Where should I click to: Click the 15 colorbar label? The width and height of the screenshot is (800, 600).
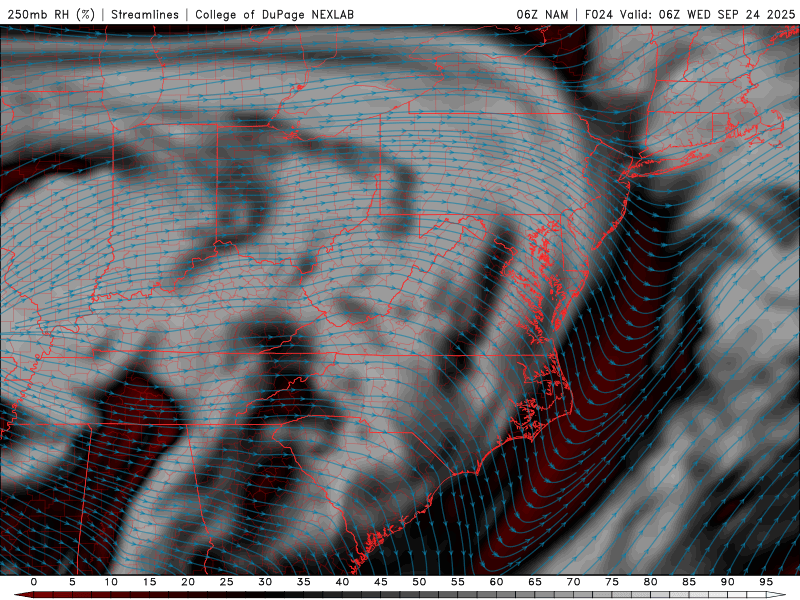(149, 582)
